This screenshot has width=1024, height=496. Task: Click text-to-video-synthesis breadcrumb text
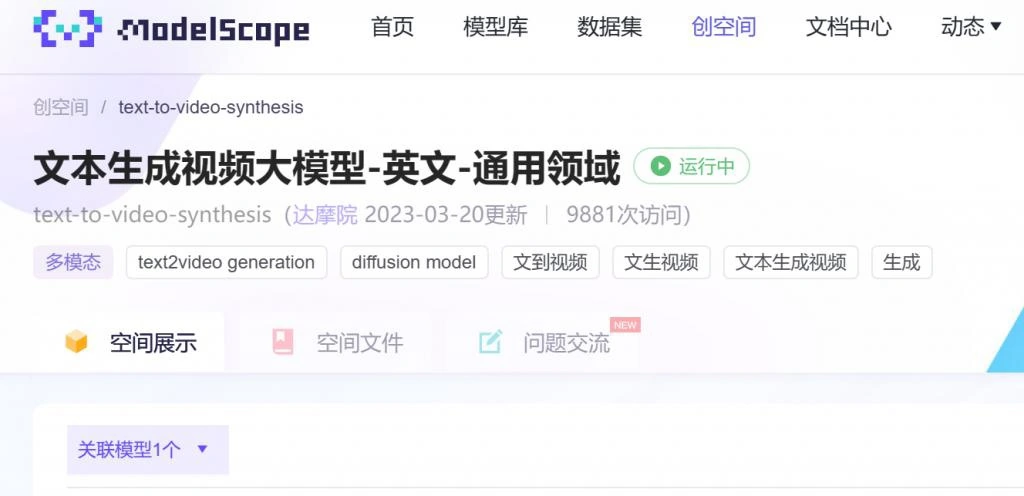[x=211, y=107]
